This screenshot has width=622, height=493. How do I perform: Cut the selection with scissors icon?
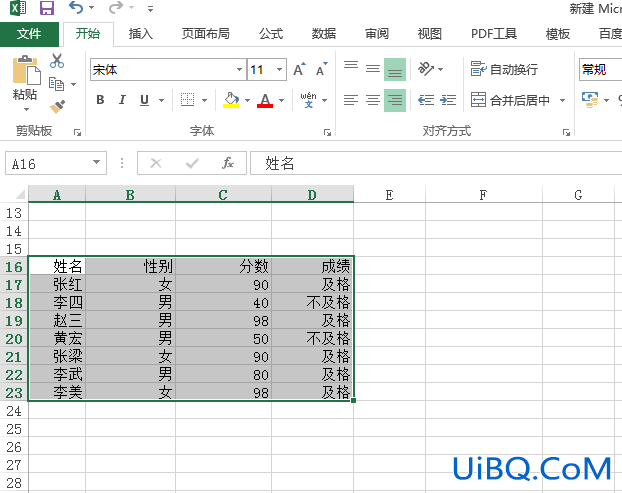tap(57, 61)
